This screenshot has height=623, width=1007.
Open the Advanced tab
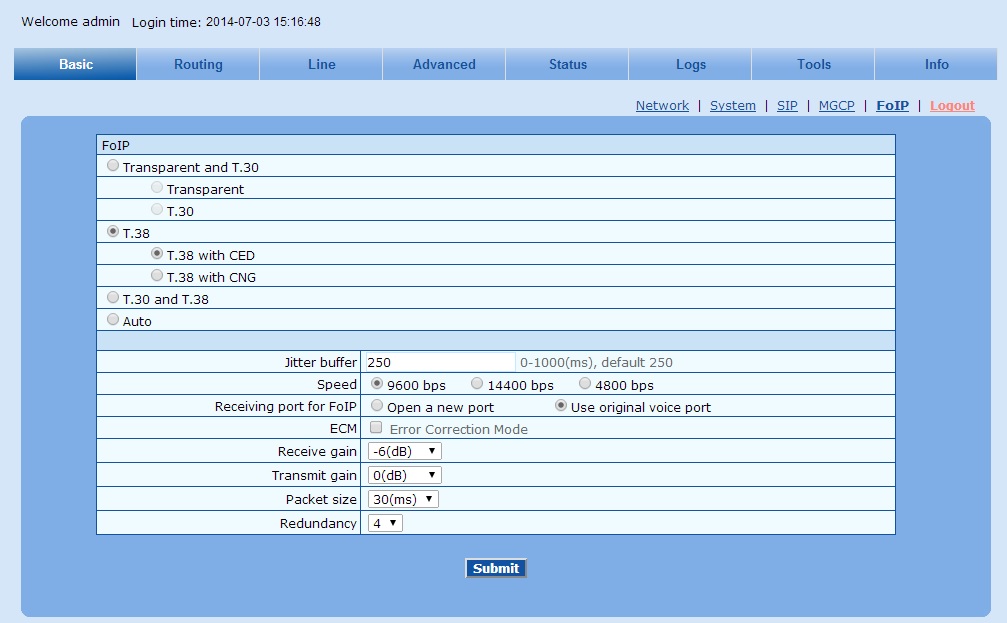point(444,64)
